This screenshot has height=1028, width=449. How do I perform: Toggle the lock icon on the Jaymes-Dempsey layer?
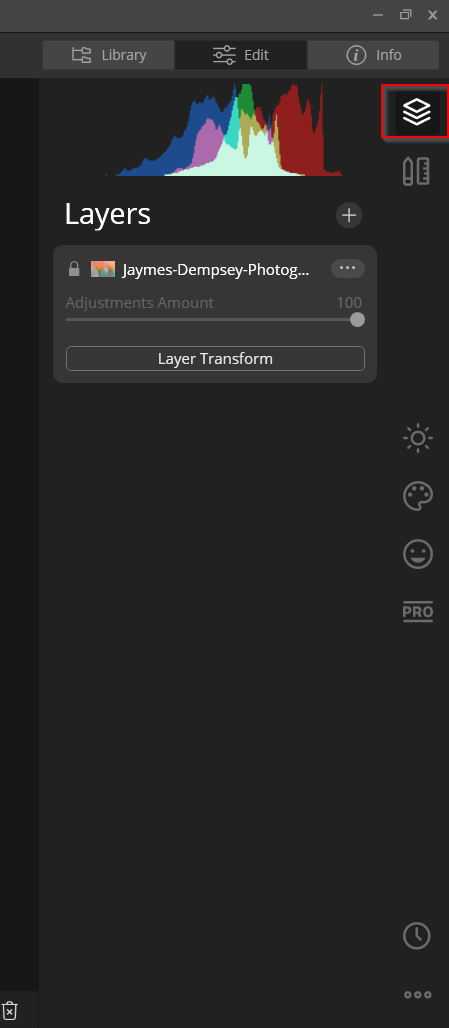(74, 269)
